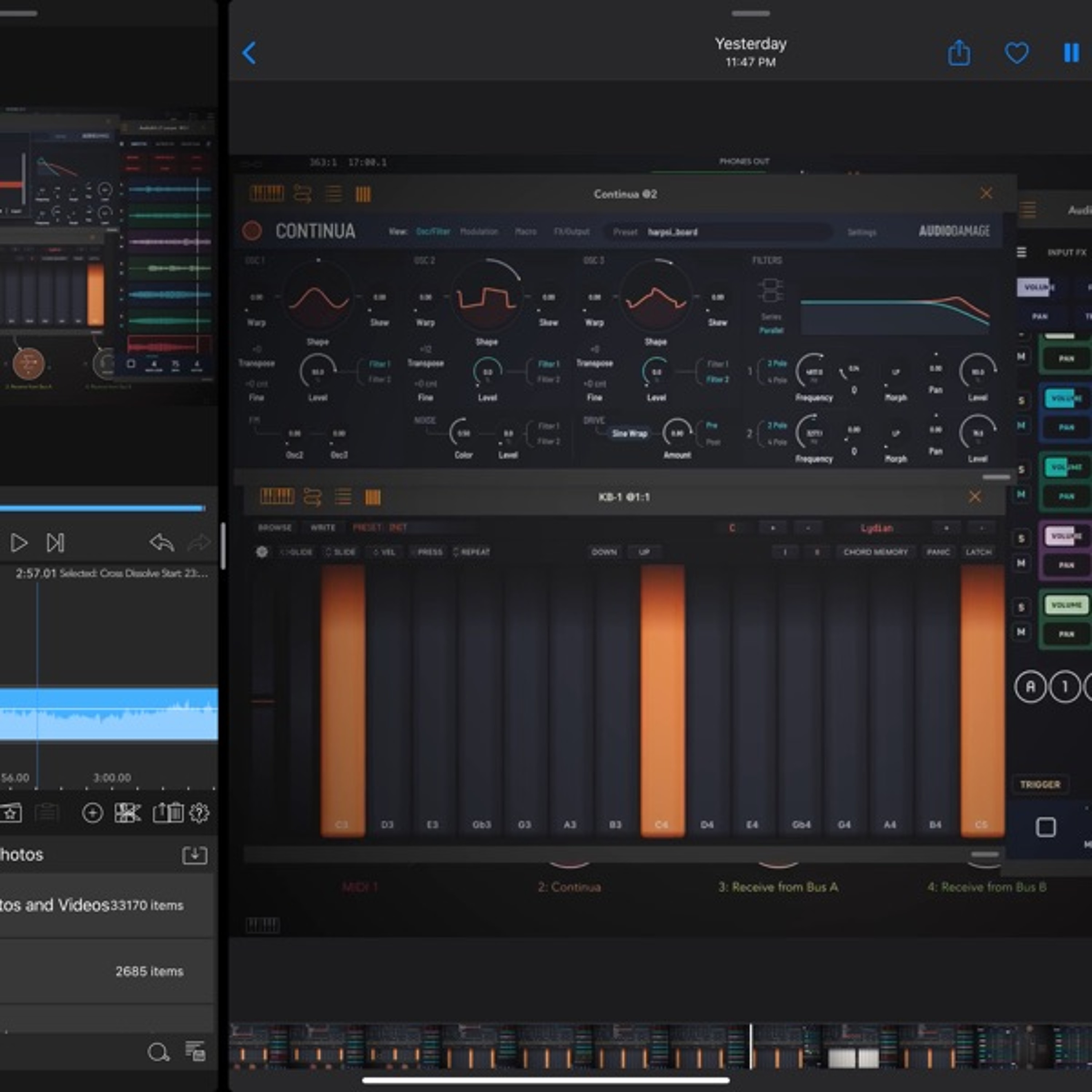Tap the red circle button beside the CONTINUA logo
The height and width of the screenshot is (1092, 1092).
pyautogui.click(x=252, y=231)
